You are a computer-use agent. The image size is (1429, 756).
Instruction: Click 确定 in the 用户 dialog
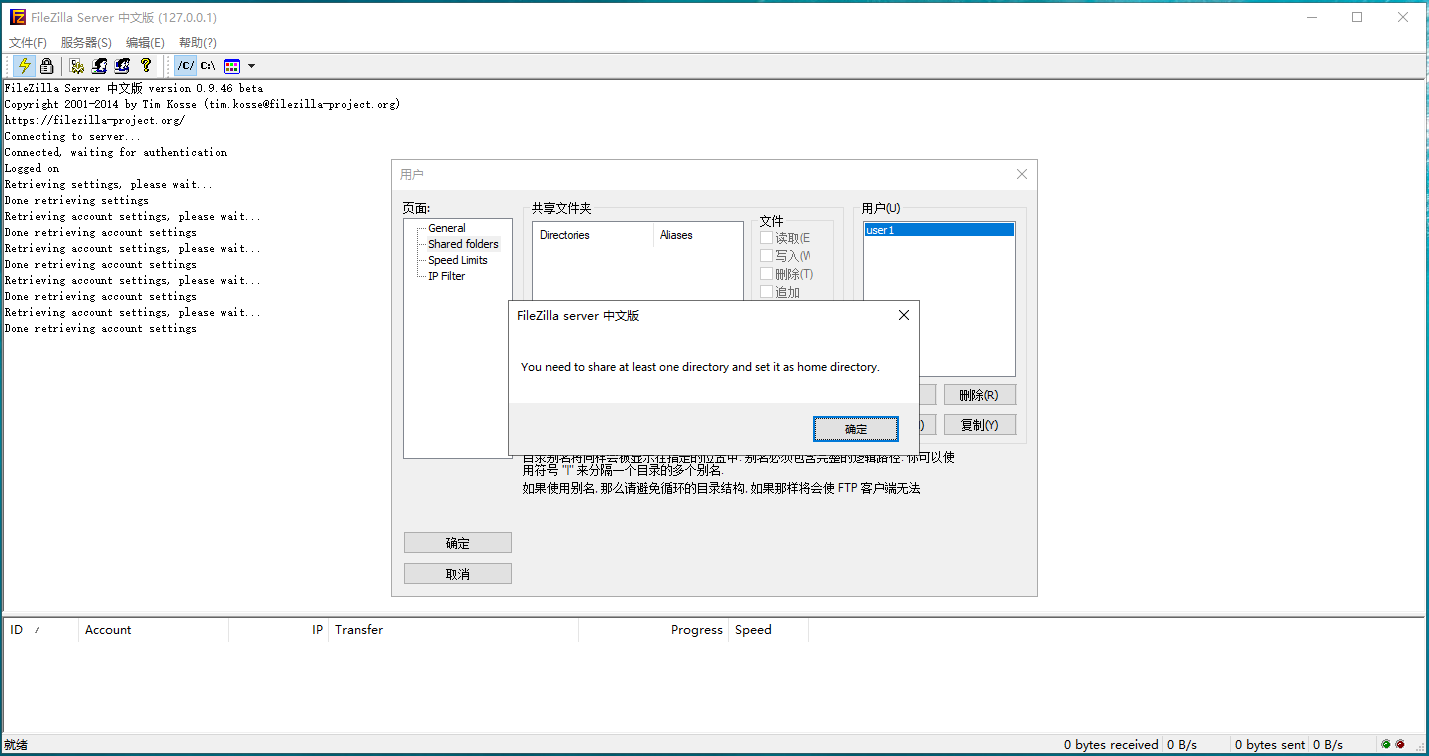[458, 543]
